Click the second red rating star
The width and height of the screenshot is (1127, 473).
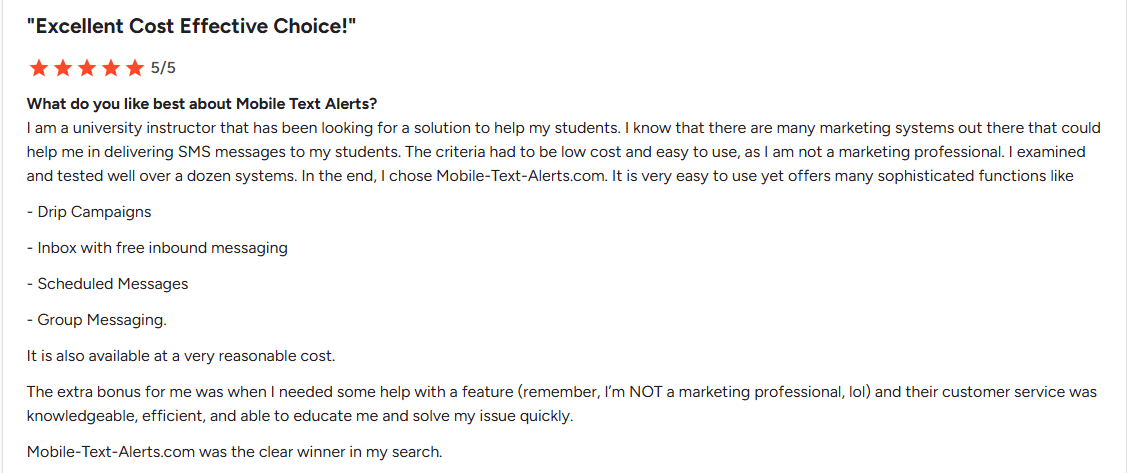pyautogui.click(x=63, y=68)
